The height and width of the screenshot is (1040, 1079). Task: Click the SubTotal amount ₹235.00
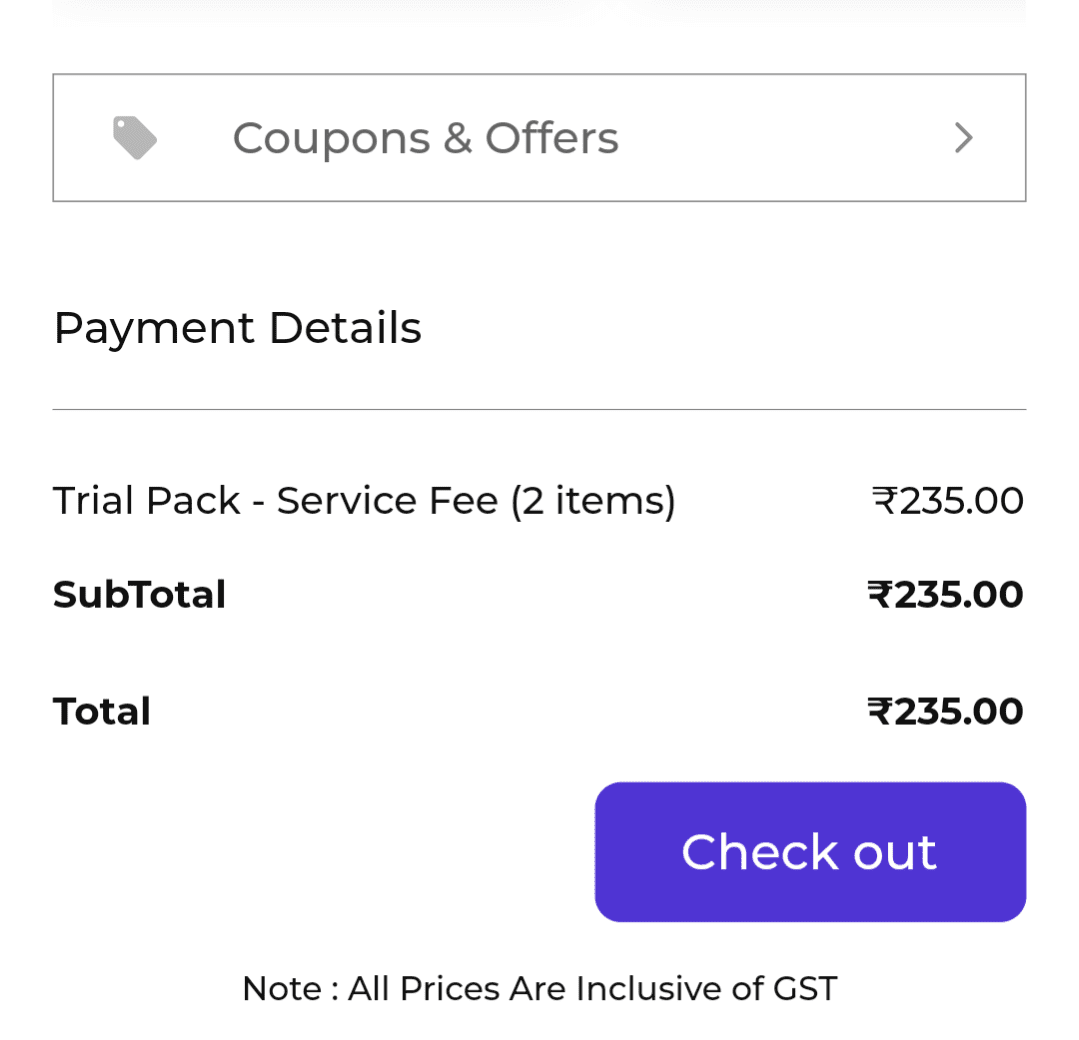(945, 595)
